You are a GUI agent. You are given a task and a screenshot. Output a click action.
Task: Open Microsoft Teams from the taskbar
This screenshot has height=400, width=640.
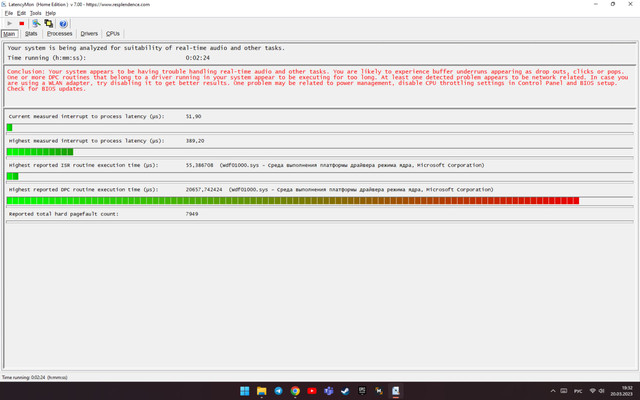coord(329,391)
